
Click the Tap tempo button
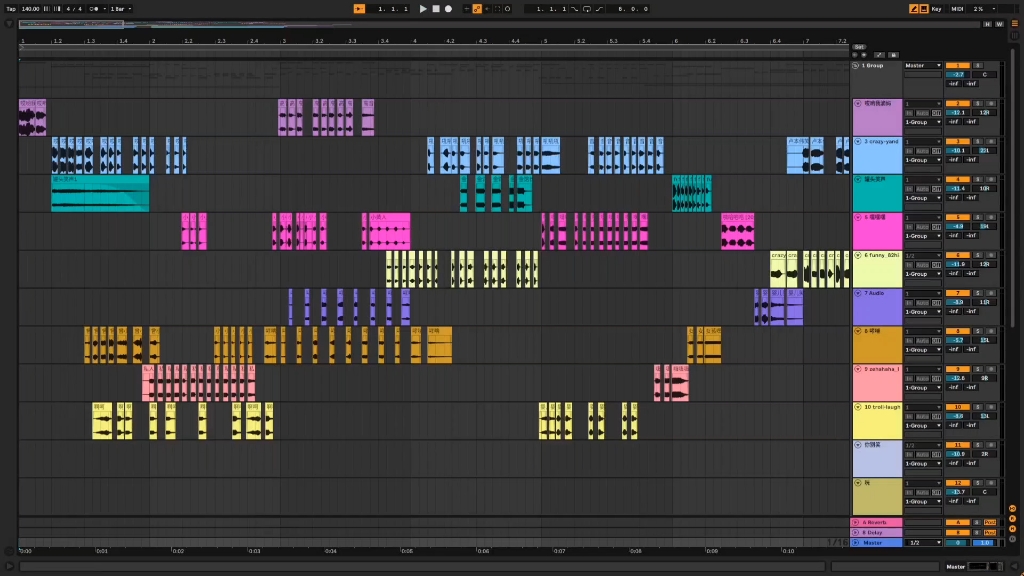point(11,9)
